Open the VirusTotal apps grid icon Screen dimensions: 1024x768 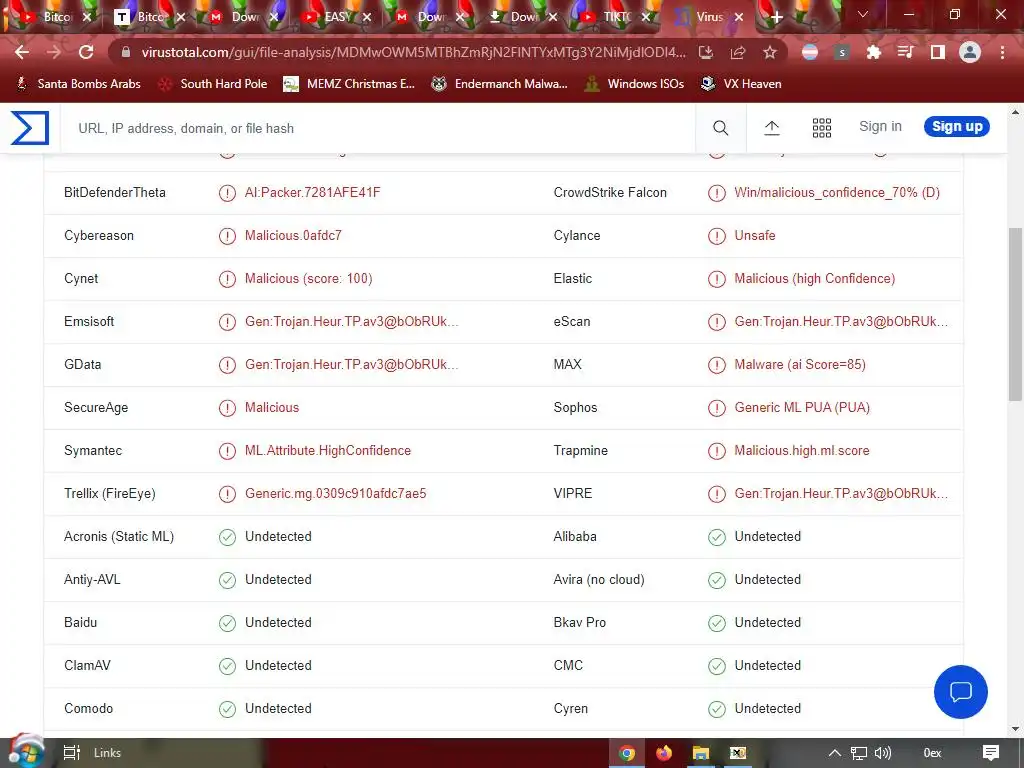pos(822,128)
